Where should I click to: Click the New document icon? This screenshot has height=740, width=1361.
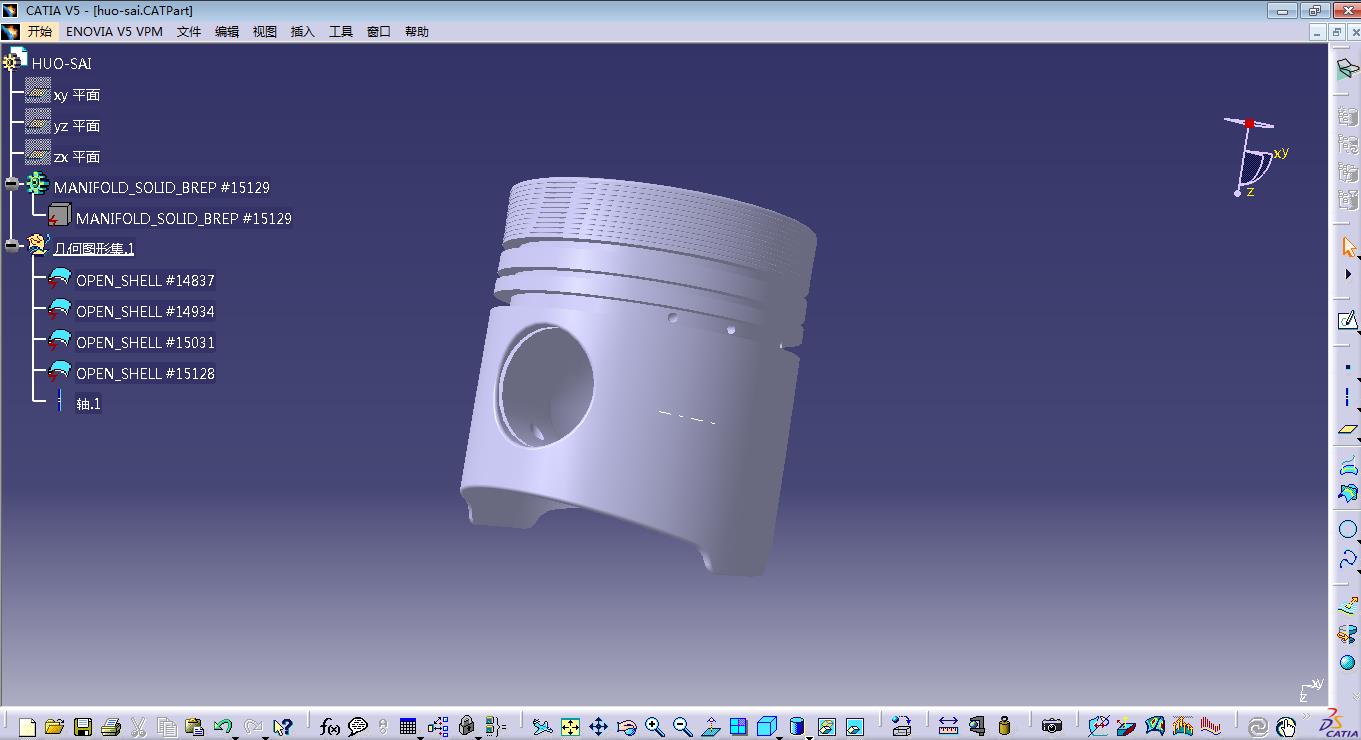pos(27,727)
